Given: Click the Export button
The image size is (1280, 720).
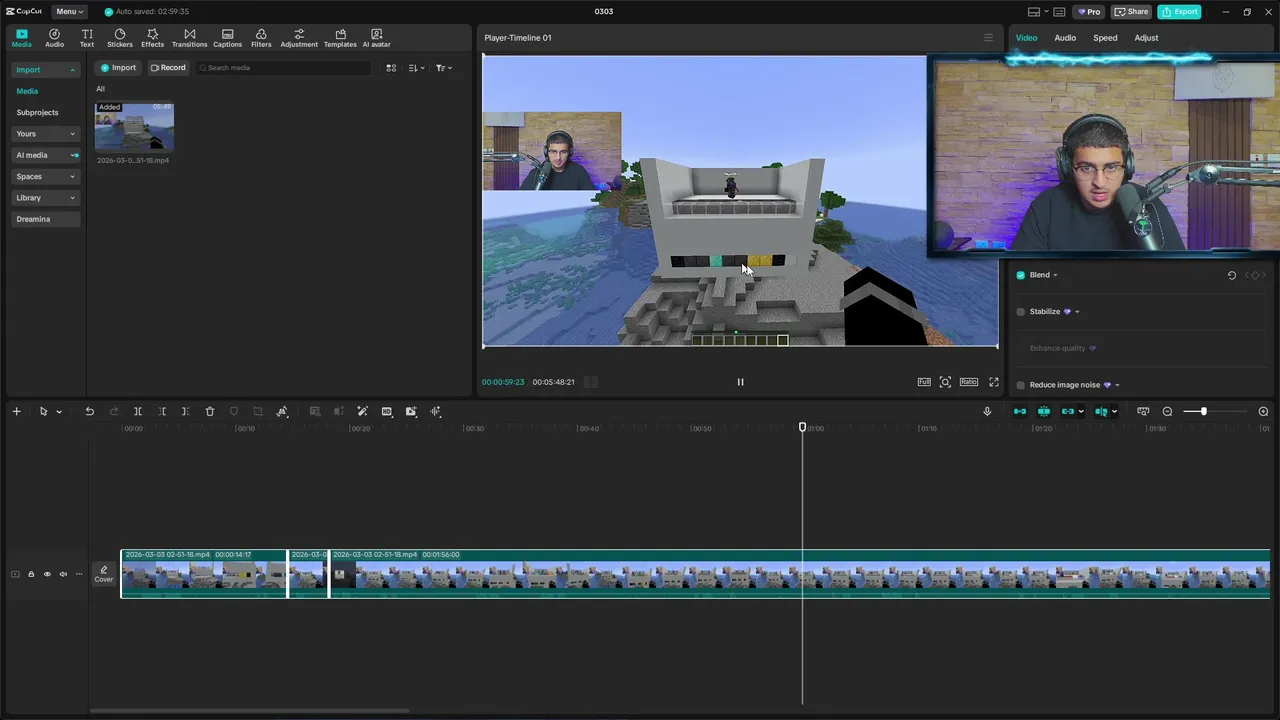Looking at the screenshot, I should point(1179,12).
